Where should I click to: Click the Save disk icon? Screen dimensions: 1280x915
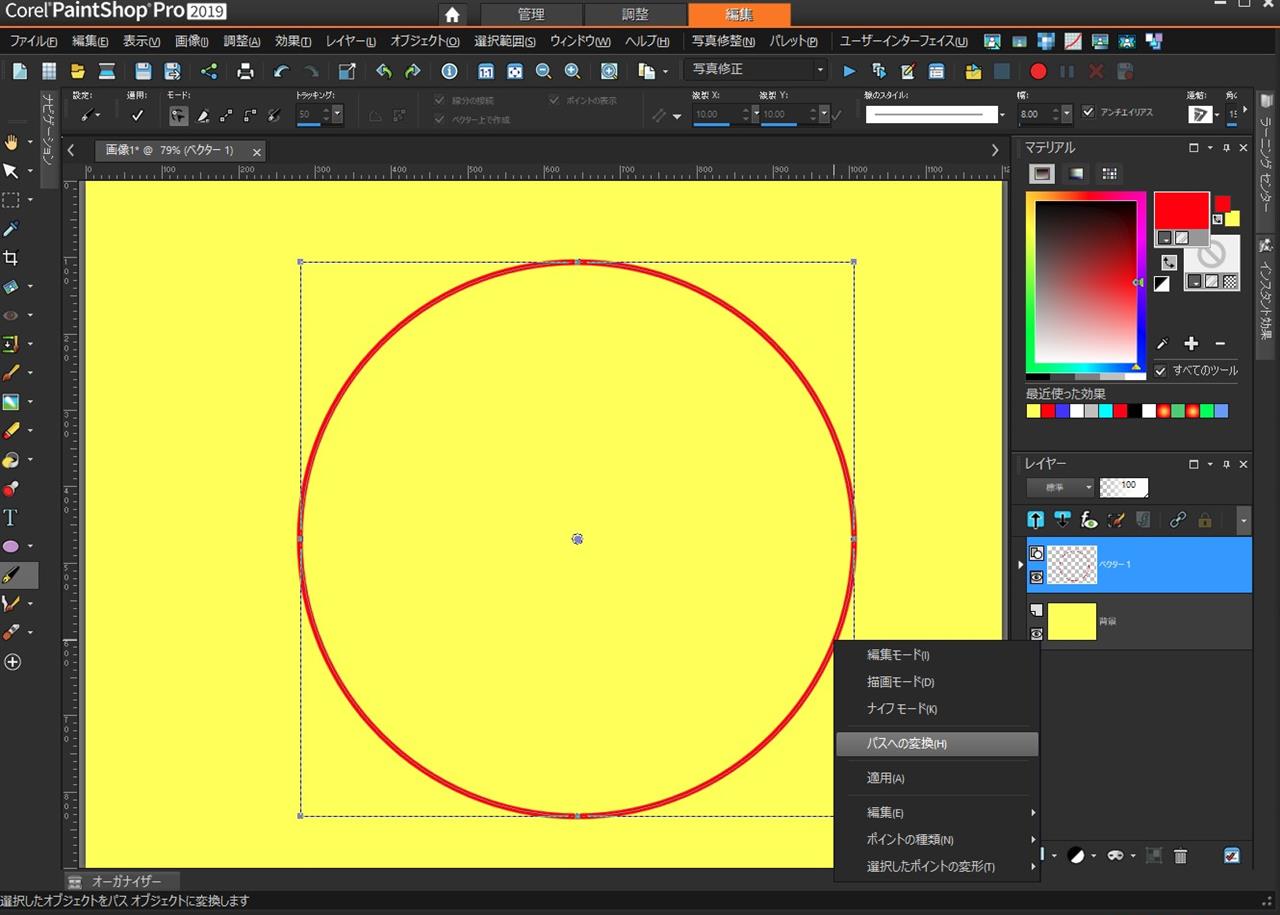click(x=143, y=71)
